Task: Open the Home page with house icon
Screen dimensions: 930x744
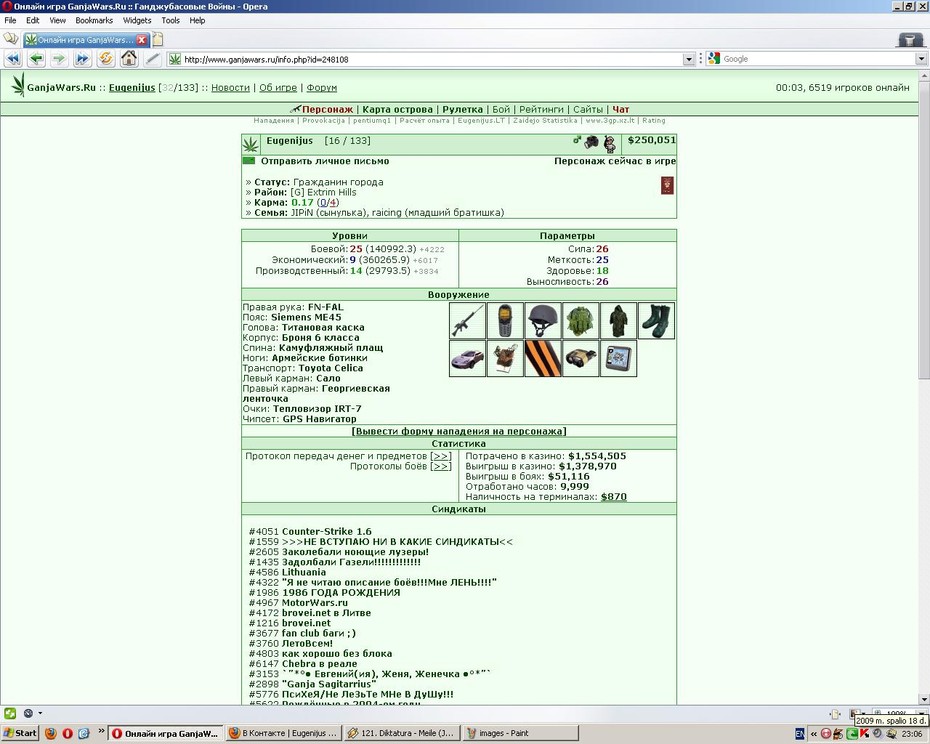Action: (x=129, y=59)
